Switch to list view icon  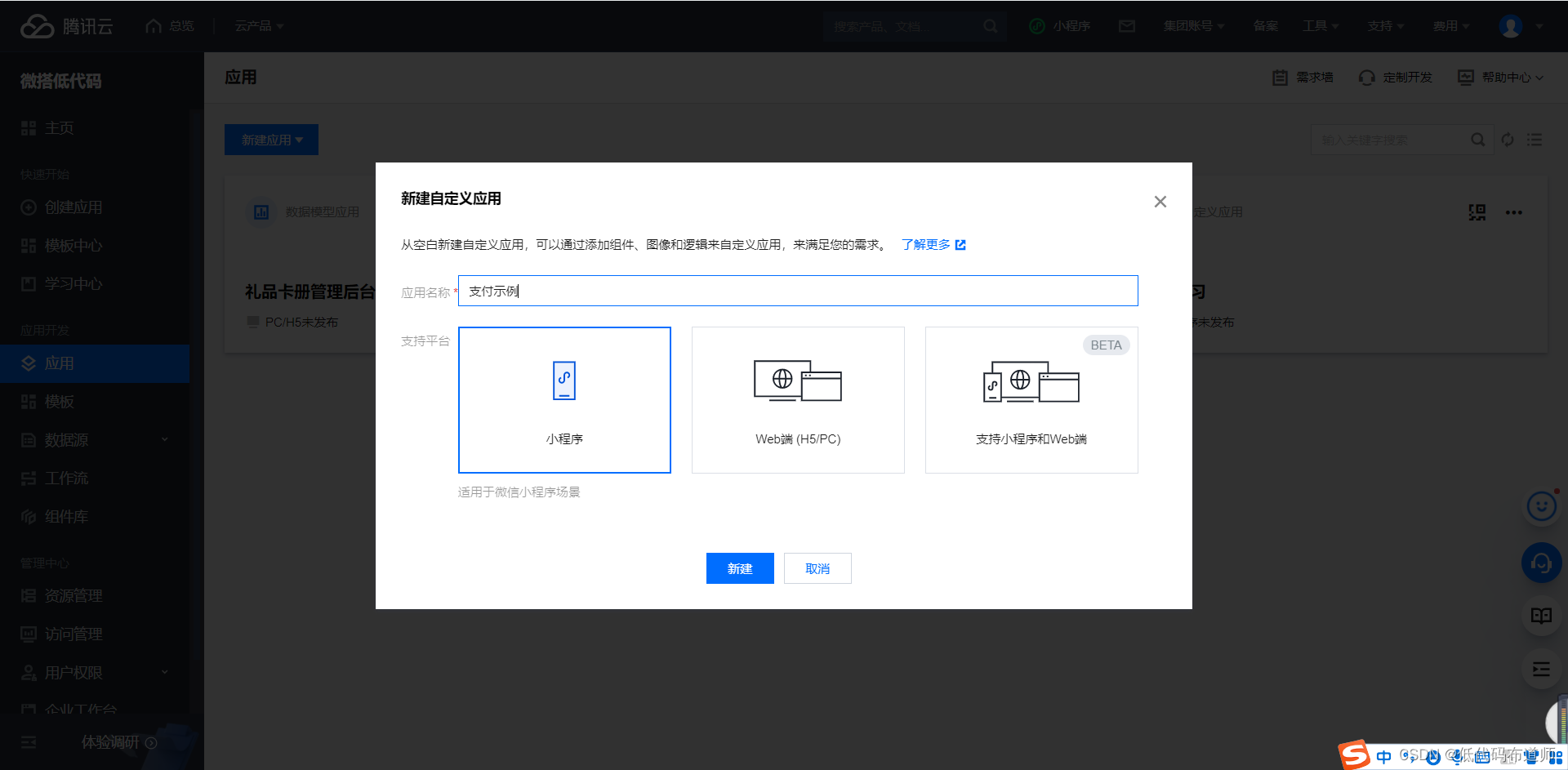[x=1535, y=140]
